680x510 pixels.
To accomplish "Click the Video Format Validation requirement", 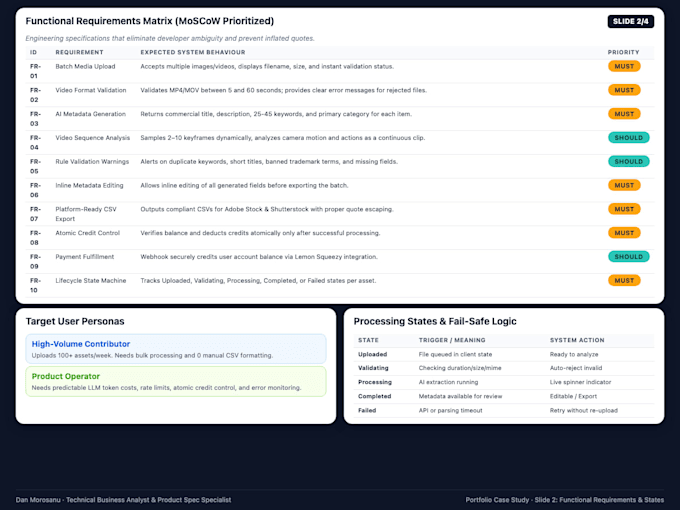I will tap(91, 90).
